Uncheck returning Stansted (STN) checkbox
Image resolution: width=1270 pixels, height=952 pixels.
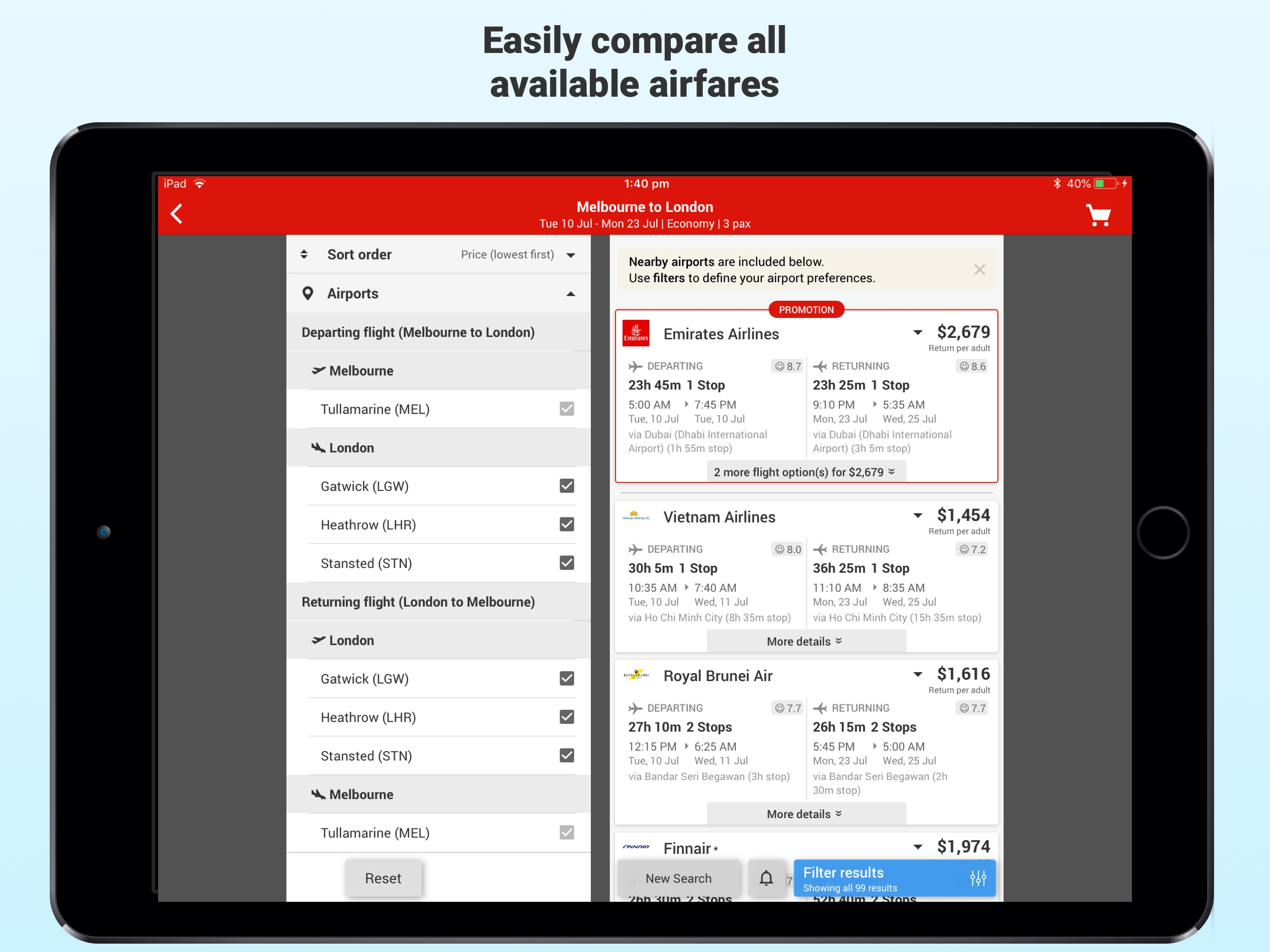pos(566,755)
